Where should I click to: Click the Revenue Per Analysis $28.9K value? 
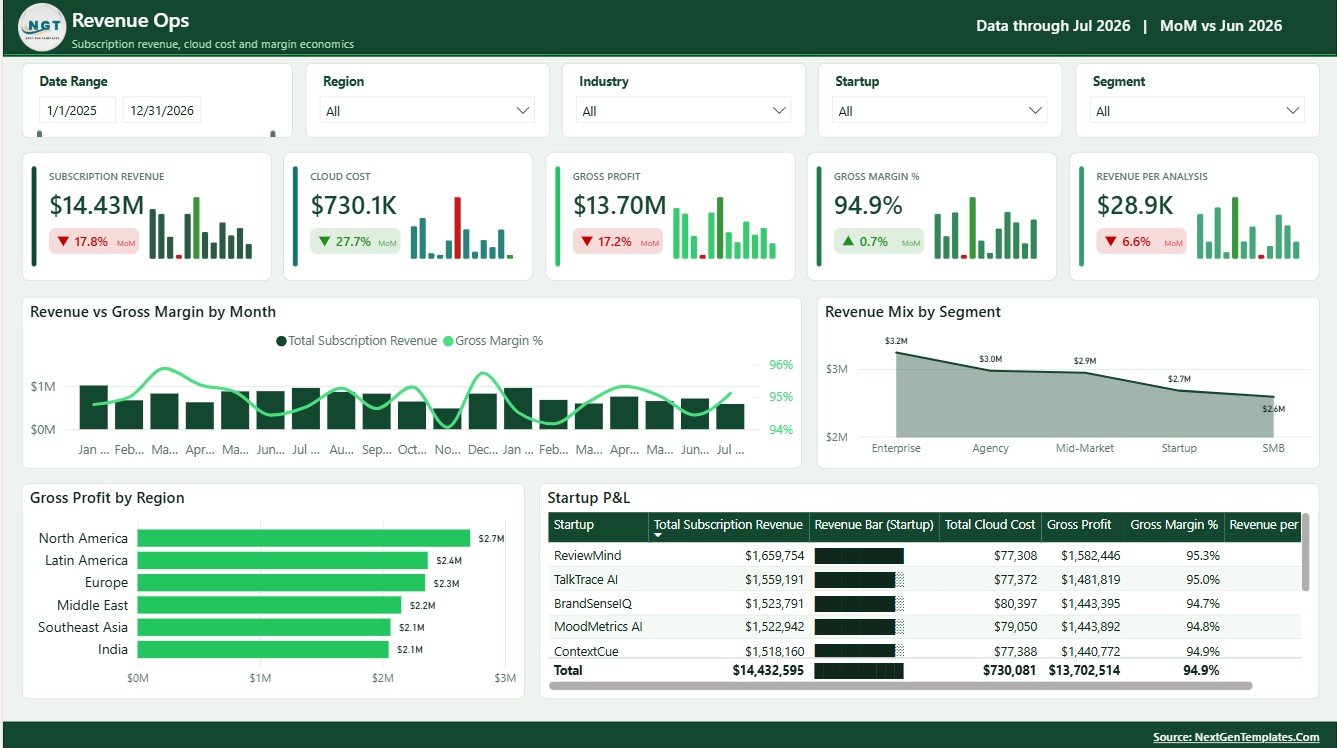coord(1135,205)
